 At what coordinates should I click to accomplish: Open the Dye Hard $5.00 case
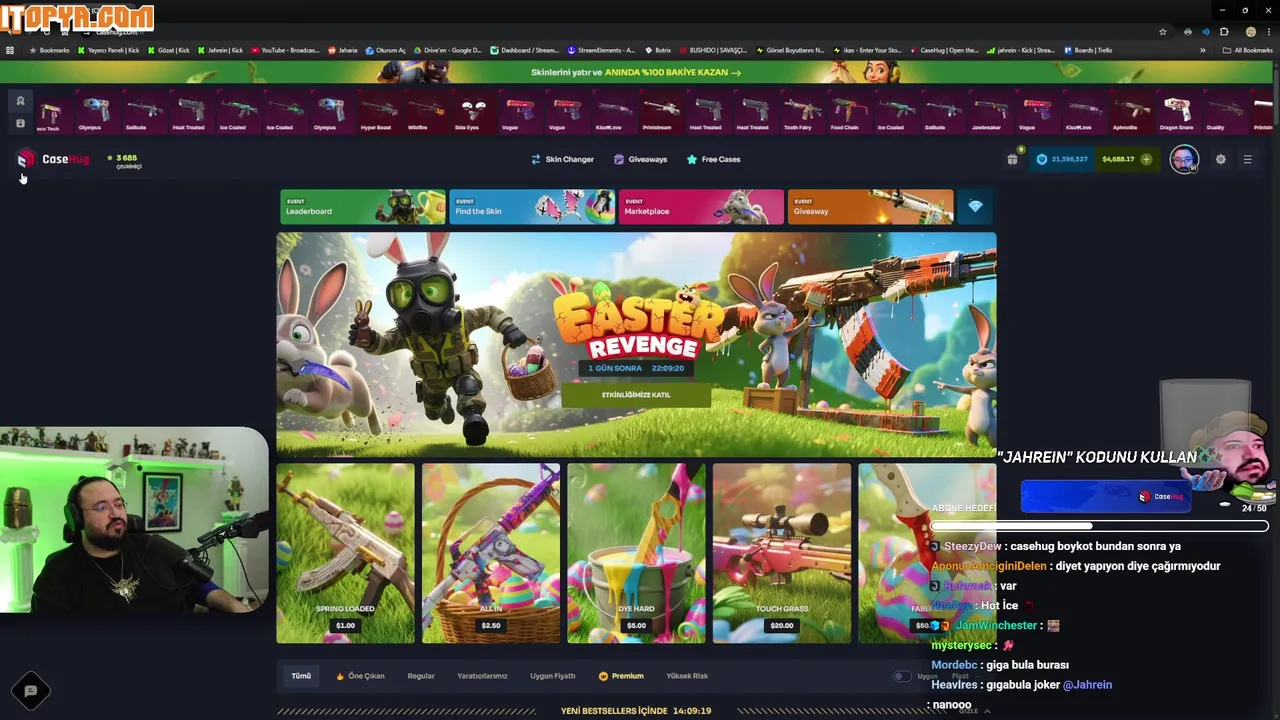click(636, 553)
